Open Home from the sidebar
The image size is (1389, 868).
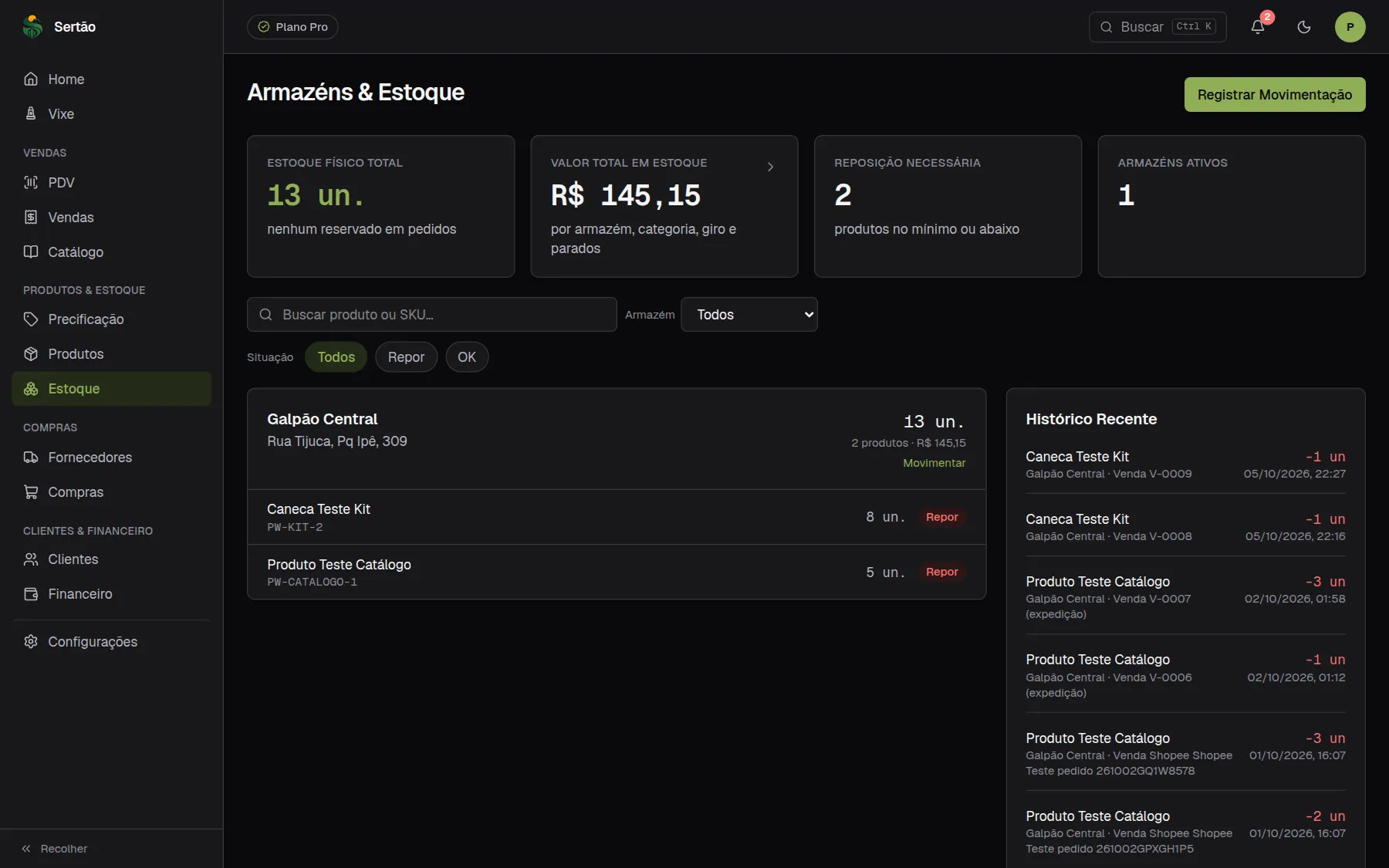pyautogui.click(x=111, y=79)
